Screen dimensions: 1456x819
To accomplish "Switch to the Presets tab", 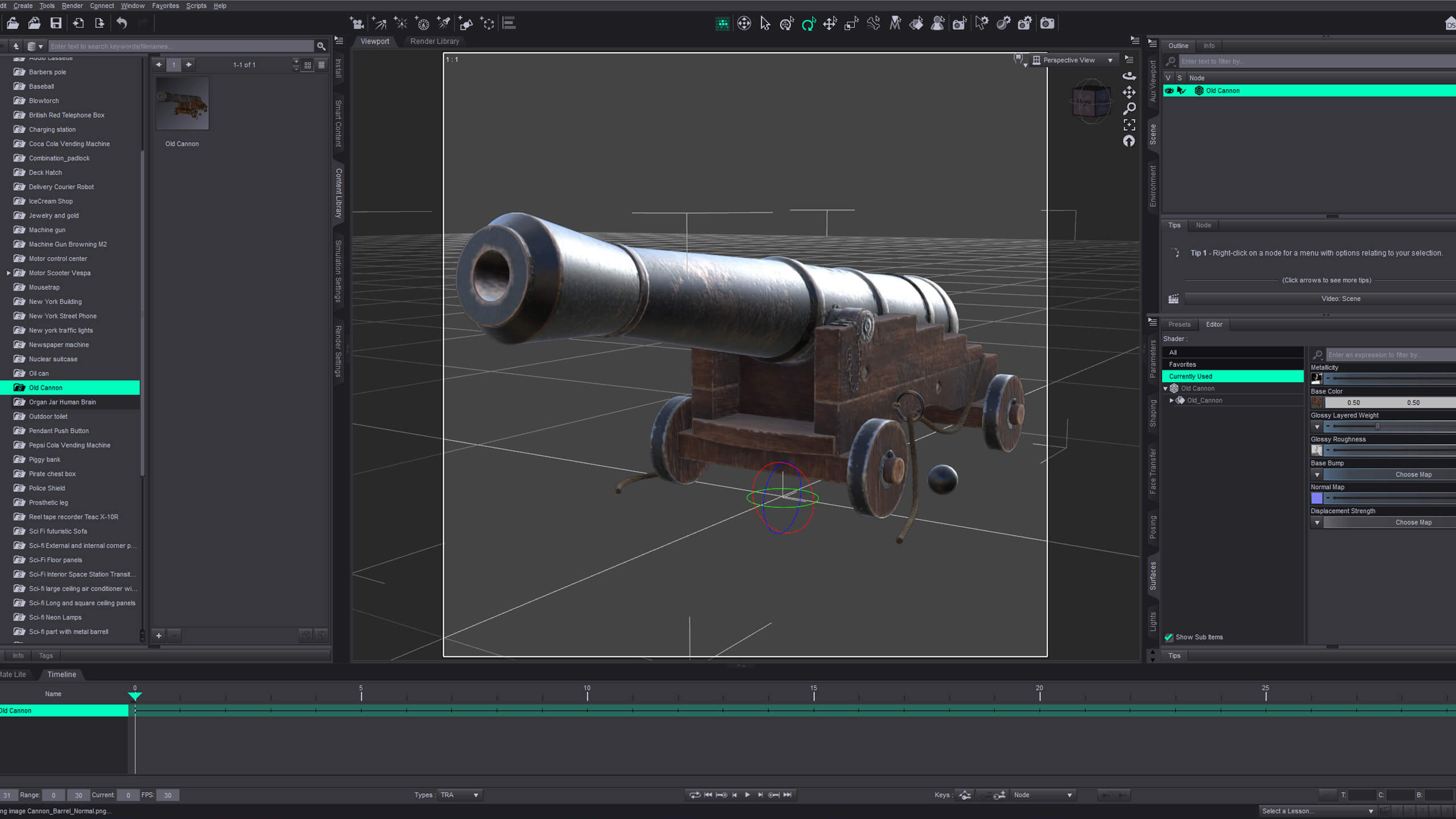I will click(1179, 324).
